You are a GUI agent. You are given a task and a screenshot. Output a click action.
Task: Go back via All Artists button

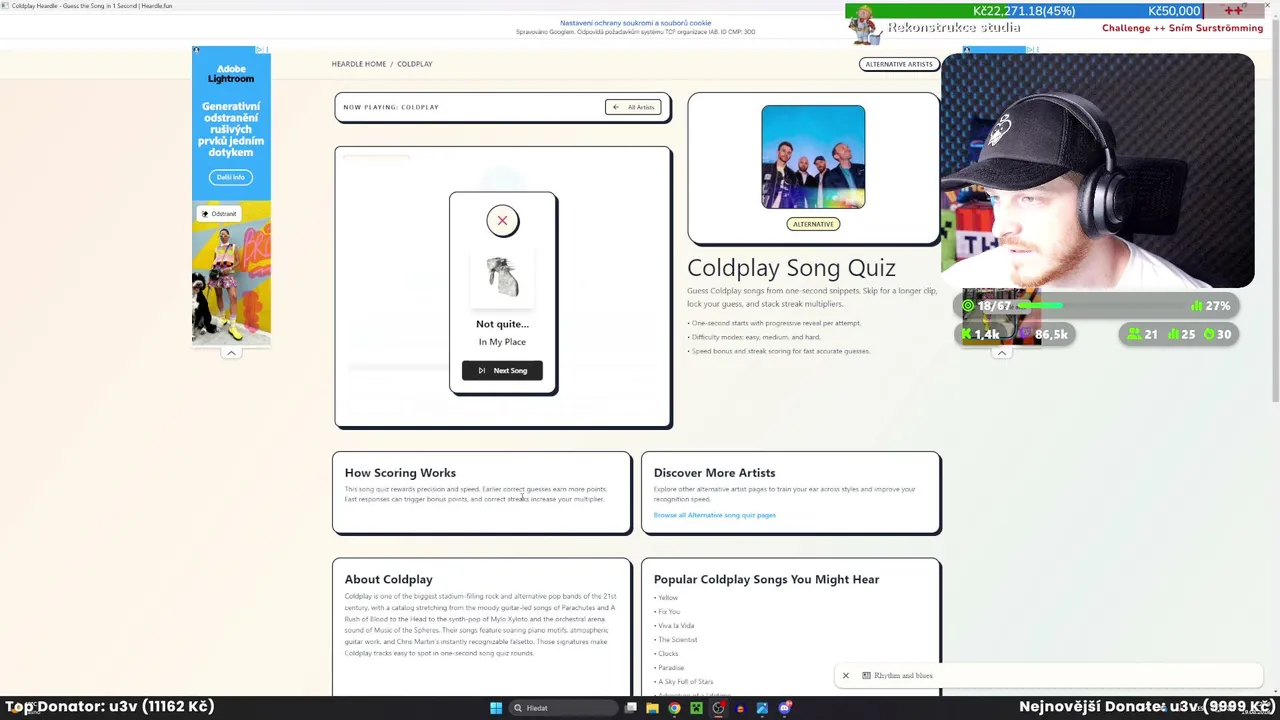[x=633, y=107]
